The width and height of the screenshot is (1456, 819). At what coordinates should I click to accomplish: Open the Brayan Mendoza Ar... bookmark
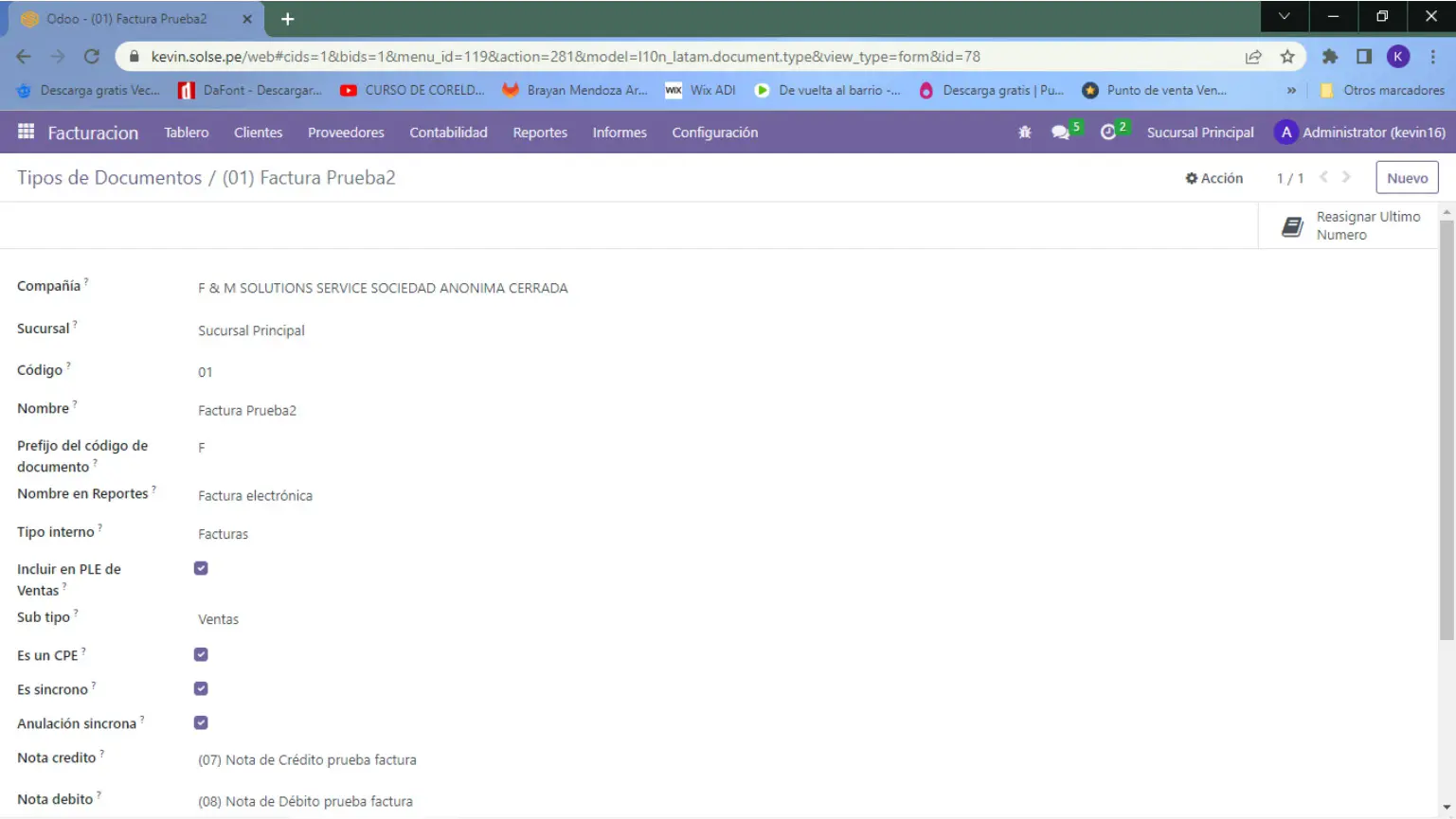(x=575, y=90)
